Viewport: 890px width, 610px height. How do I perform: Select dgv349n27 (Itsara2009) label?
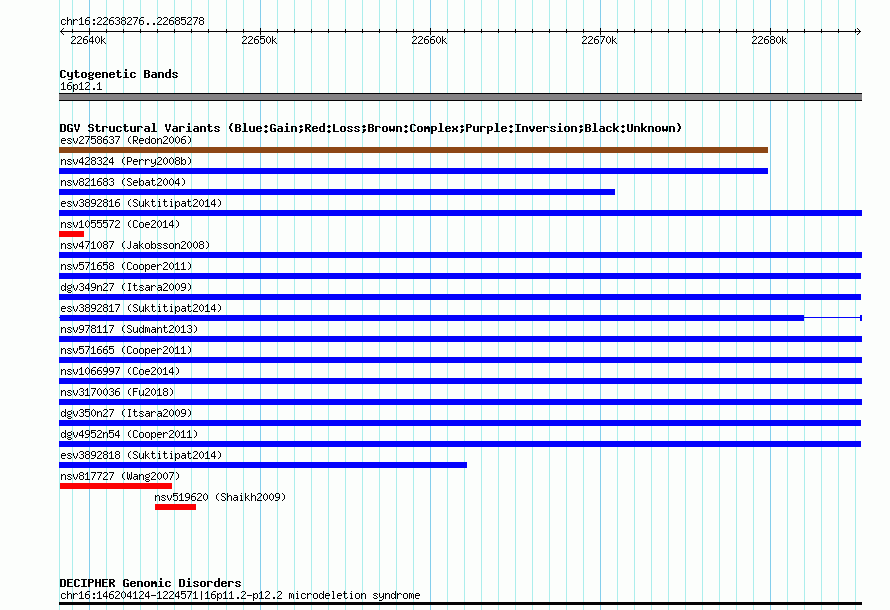(x=126, y=287)
